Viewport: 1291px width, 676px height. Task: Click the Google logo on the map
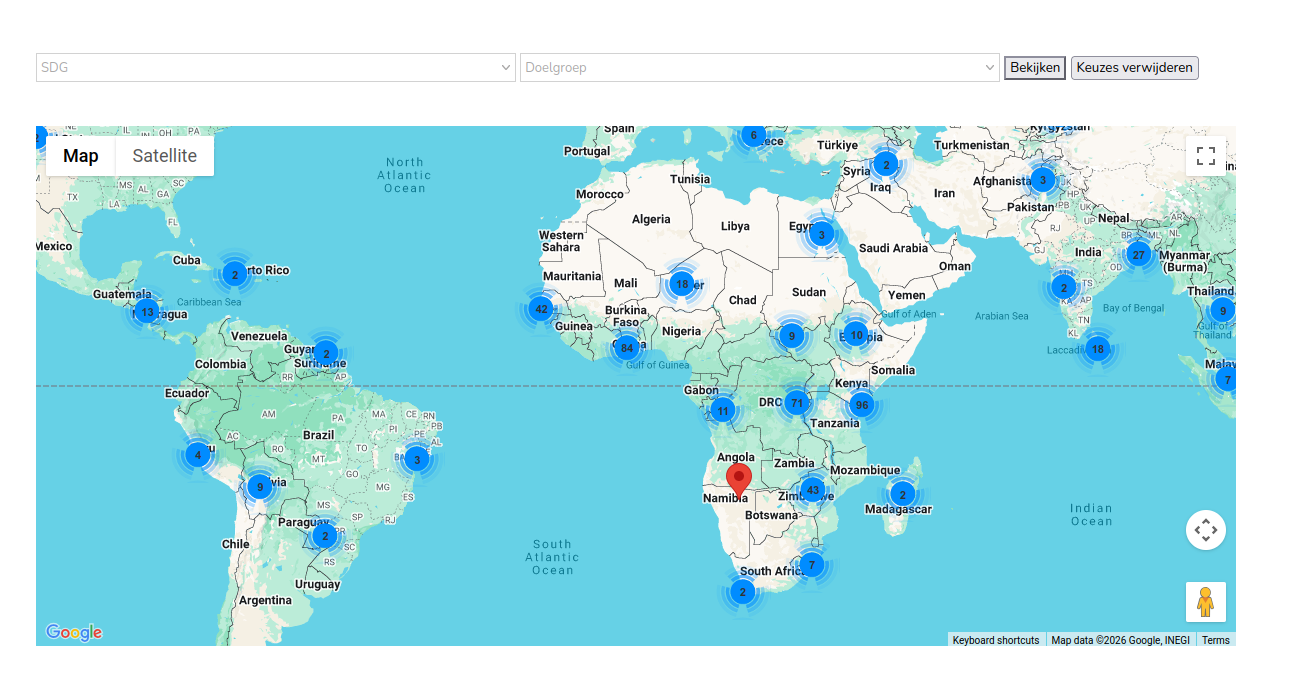pos(74,632)
